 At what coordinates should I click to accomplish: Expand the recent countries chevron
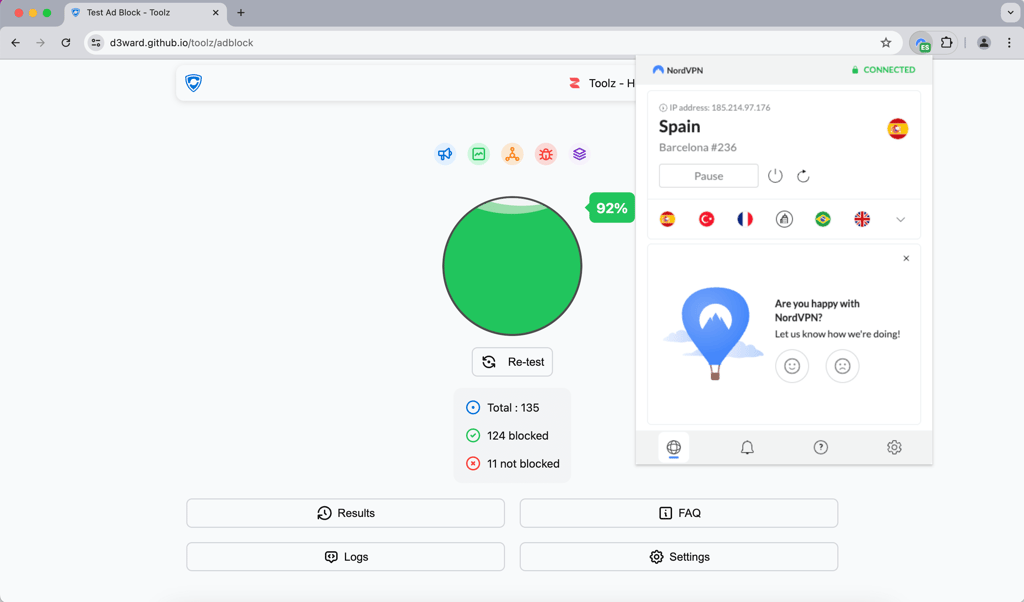[x=901, y=219]
